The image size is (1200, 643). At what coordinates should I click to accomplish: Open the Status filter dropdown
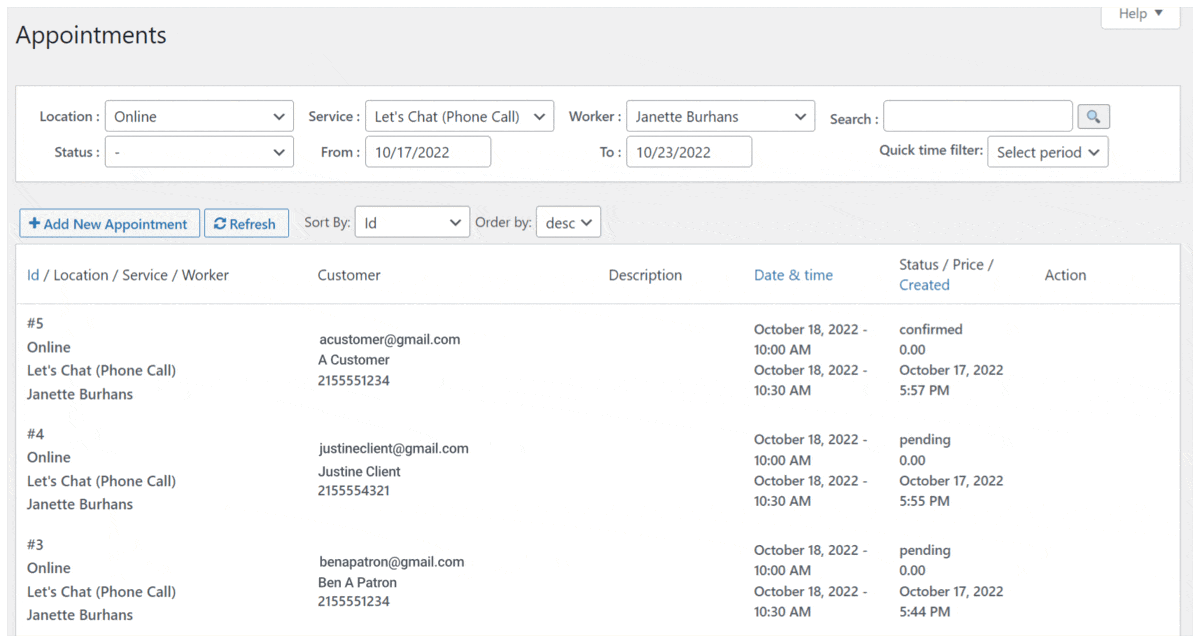point(199,152)
